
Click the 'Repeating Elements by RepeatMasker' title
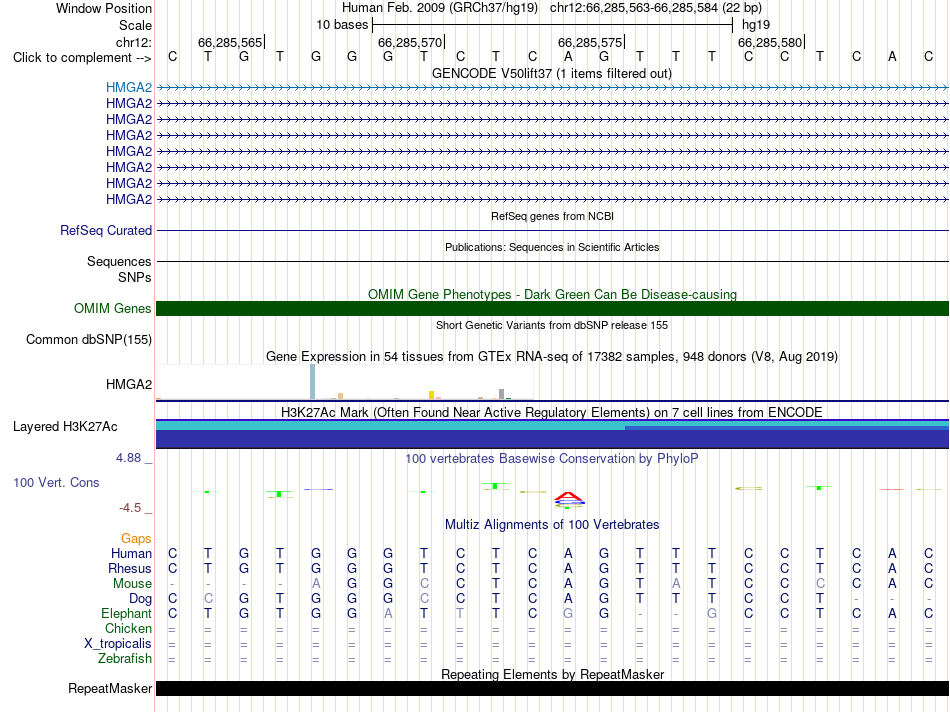[552, 674]
